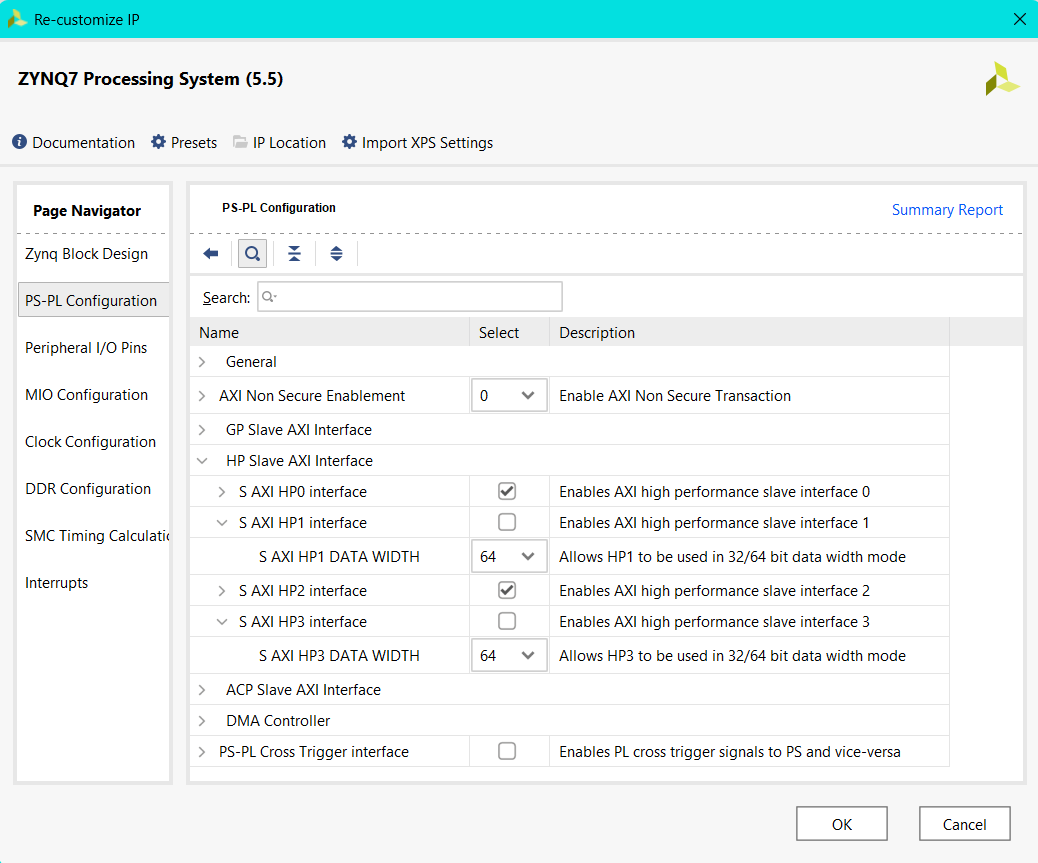Collapse the S AXI HP1 interface row
Image resolution: width=1038 pixels, height=863 pixels.
[x=222, y=523]
